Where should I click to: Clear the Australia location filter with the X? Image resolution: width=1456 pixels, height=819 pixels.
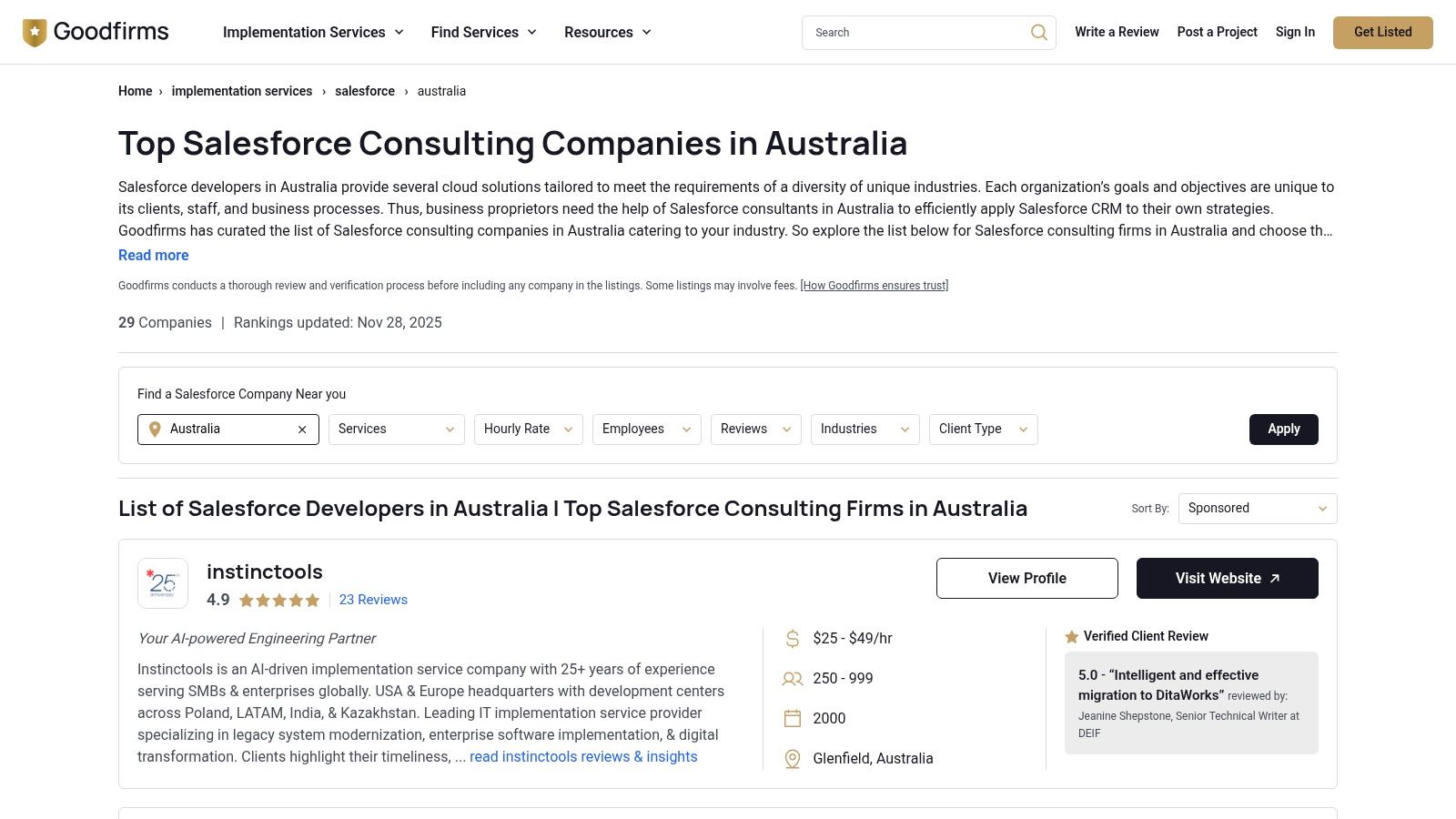coord(301,429)
